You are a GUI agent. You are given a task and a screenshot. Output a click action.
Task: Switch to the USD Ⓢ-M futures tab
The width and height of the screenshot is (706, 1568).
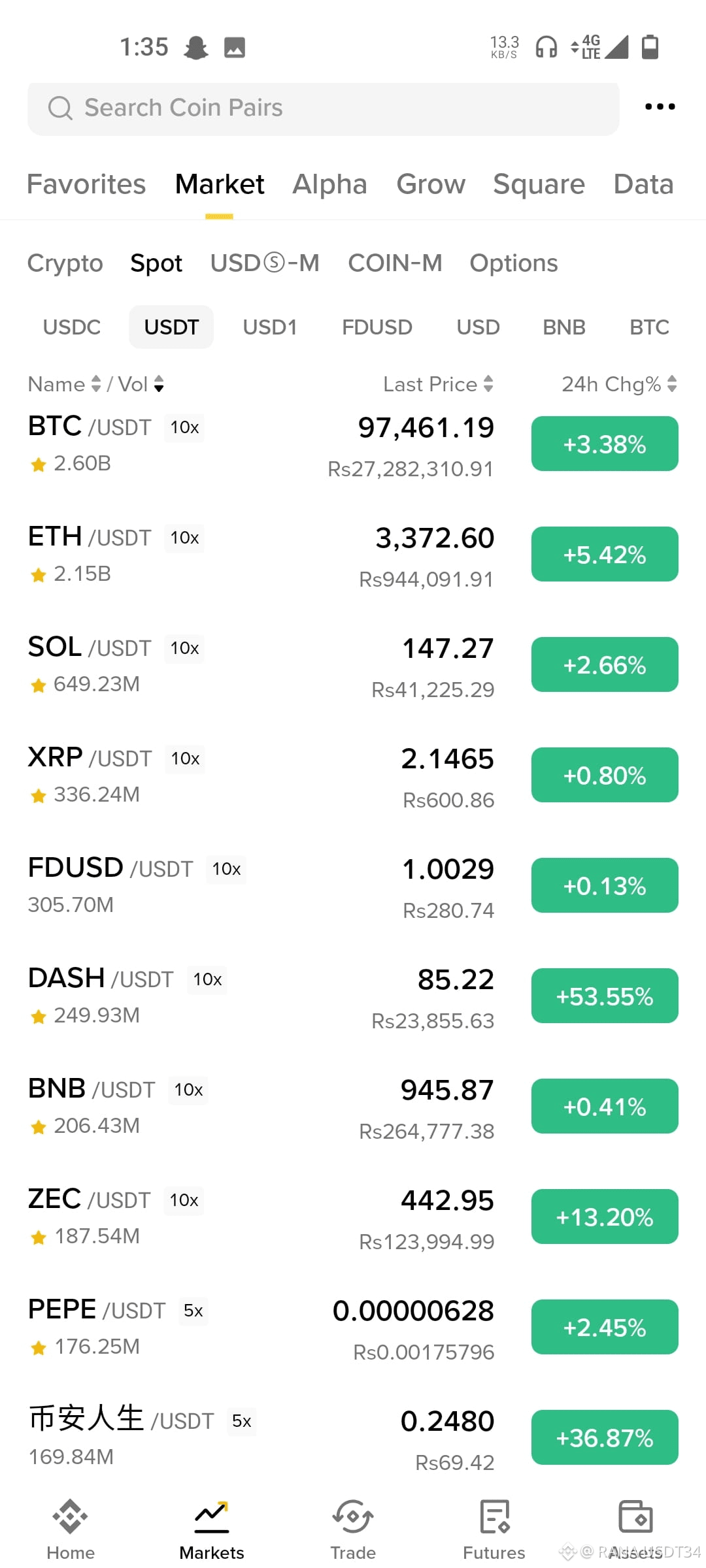click(265, 263)
